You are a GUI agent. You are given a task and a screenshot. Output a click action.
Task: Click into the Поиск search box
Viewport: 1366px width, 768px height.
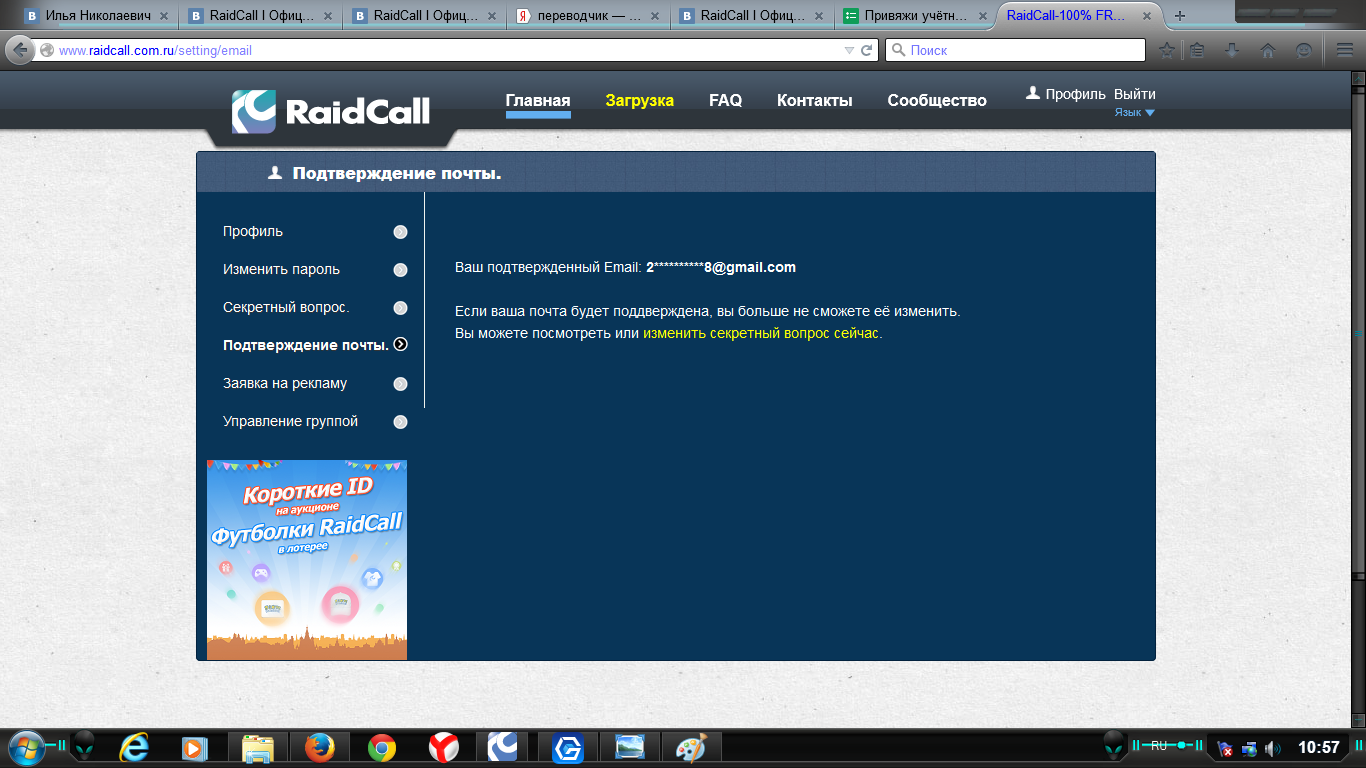(x=1015, y=50)
